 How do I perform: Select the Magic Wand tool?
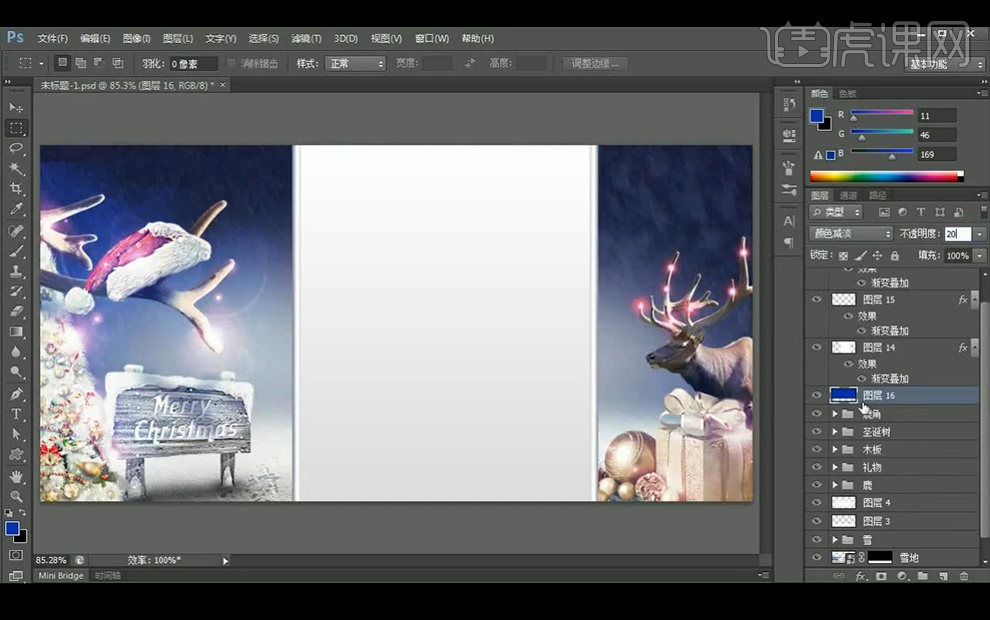16,168
